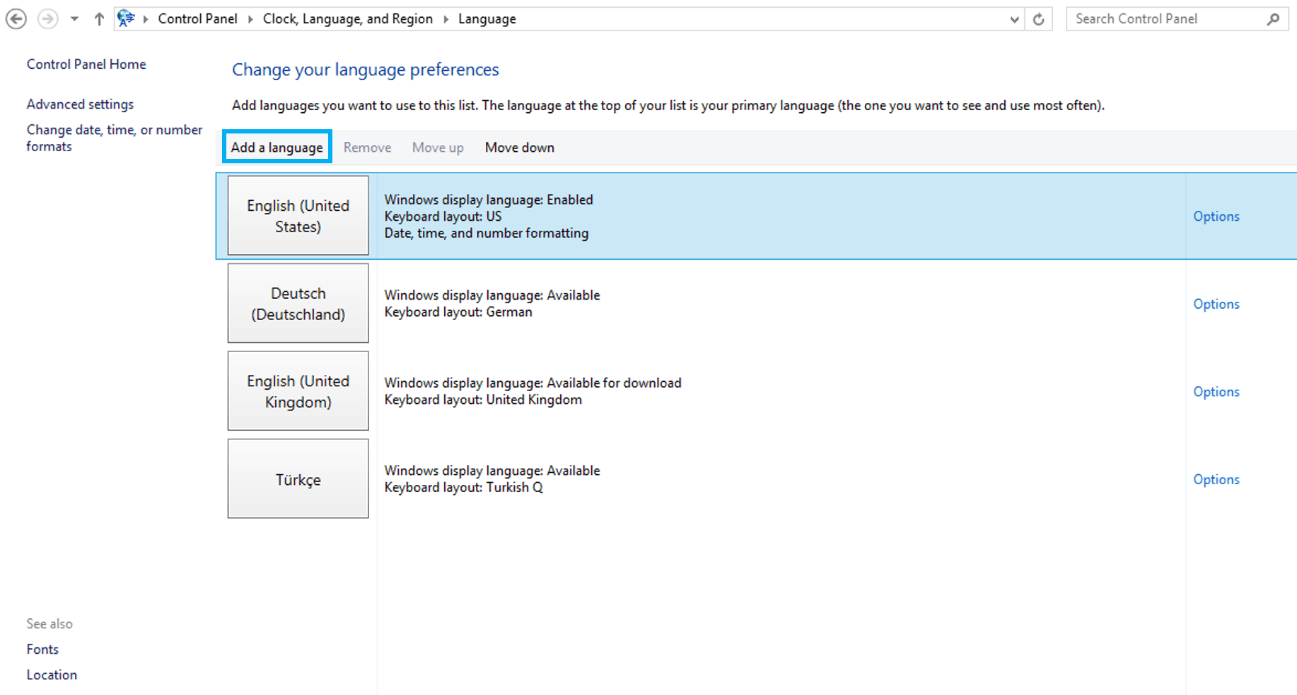Go up one level with the up arrow
Image resolution: width=1297 pixels, height=695 pixels.
(x=97, y=18)
